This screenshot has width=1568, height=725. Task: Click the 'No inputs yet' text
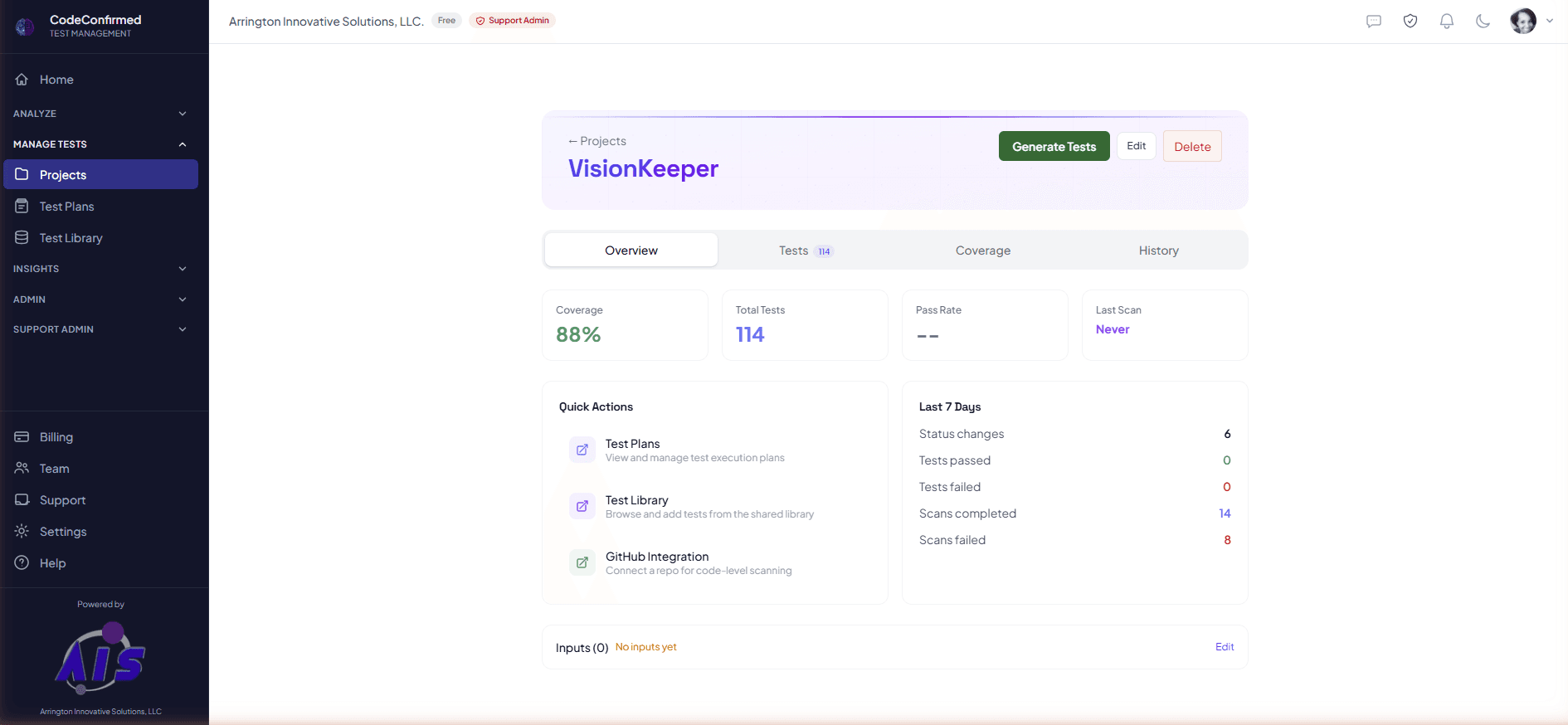click(x=646, y=647)
